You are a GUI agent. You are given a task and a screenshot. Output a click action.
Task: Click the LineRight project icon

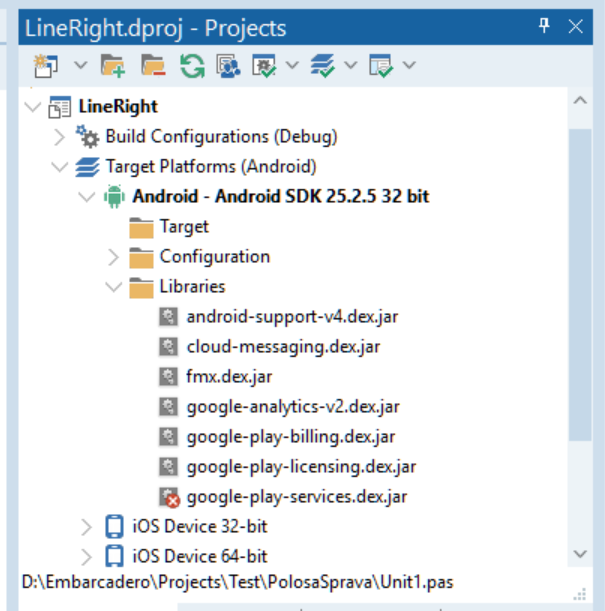(x=60, y=107)
